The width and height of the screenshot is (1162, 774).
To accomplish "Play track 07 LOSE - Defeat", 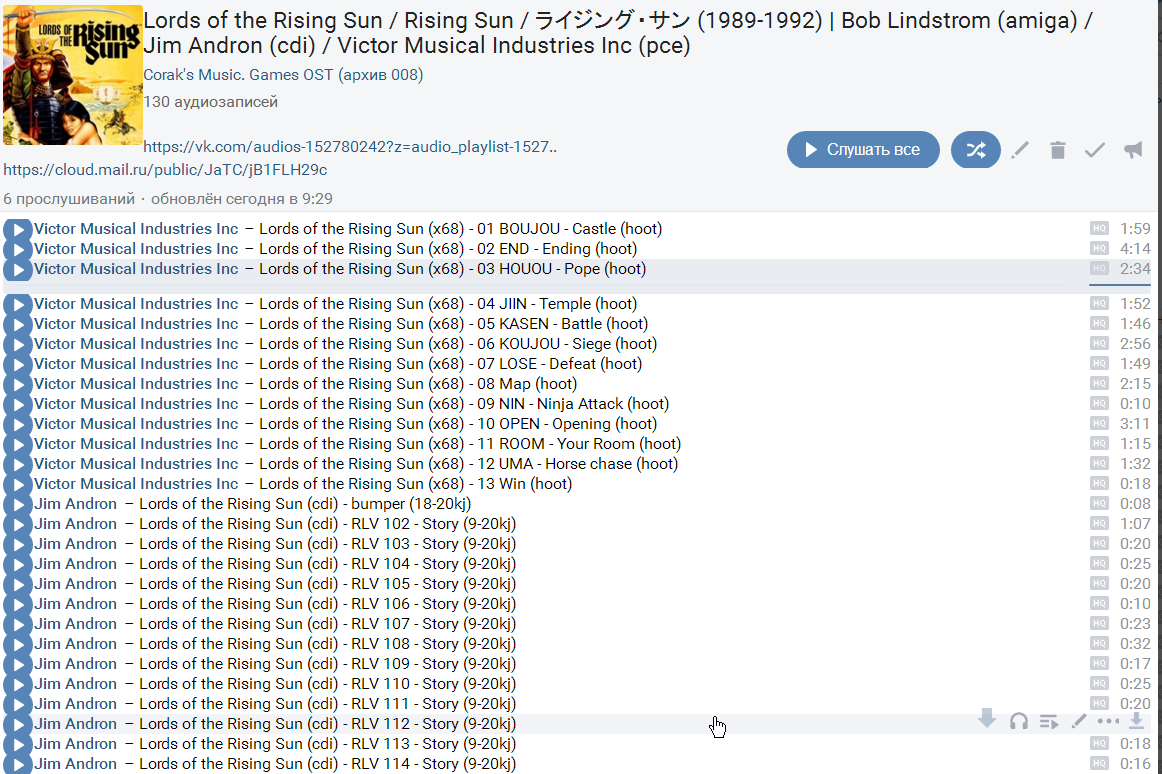I will pos(18,364).
